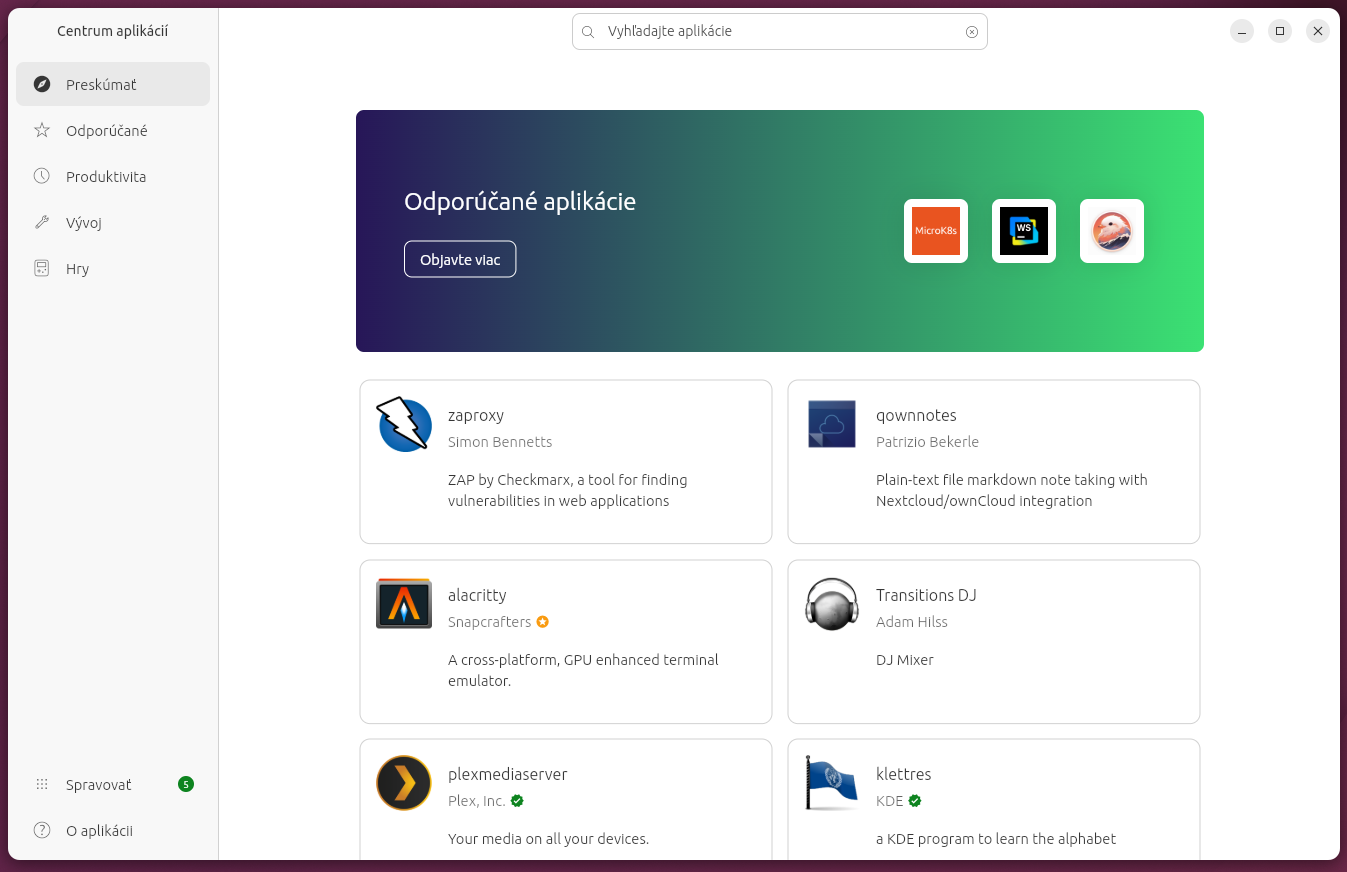Click the plexmediaserver chevron icon
Viewport: 1347px width, 872px height.
[404, 783]
